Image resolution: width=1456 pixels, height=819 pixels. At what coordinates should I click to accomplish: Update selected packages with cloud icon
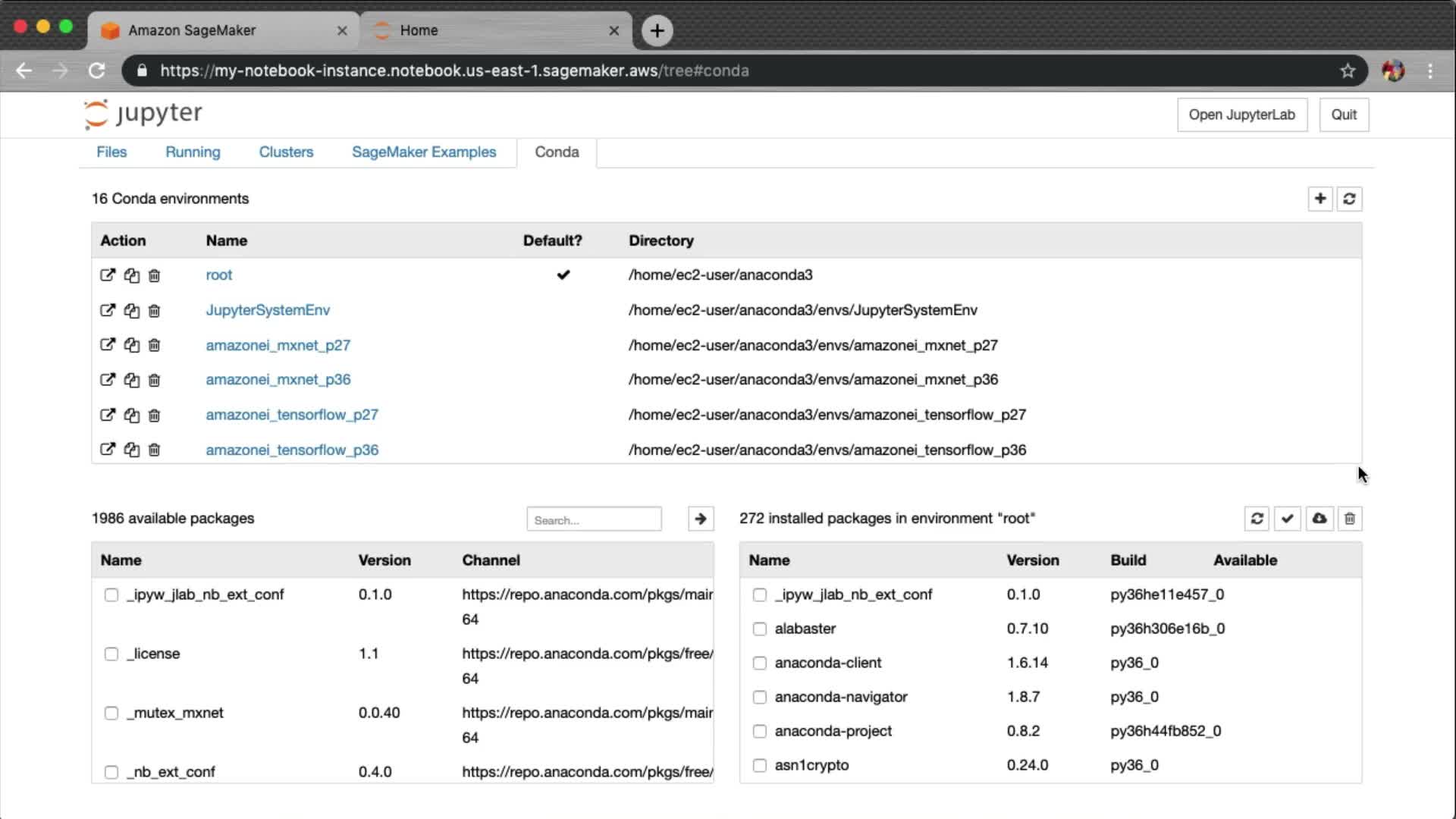coord(1319,519)
